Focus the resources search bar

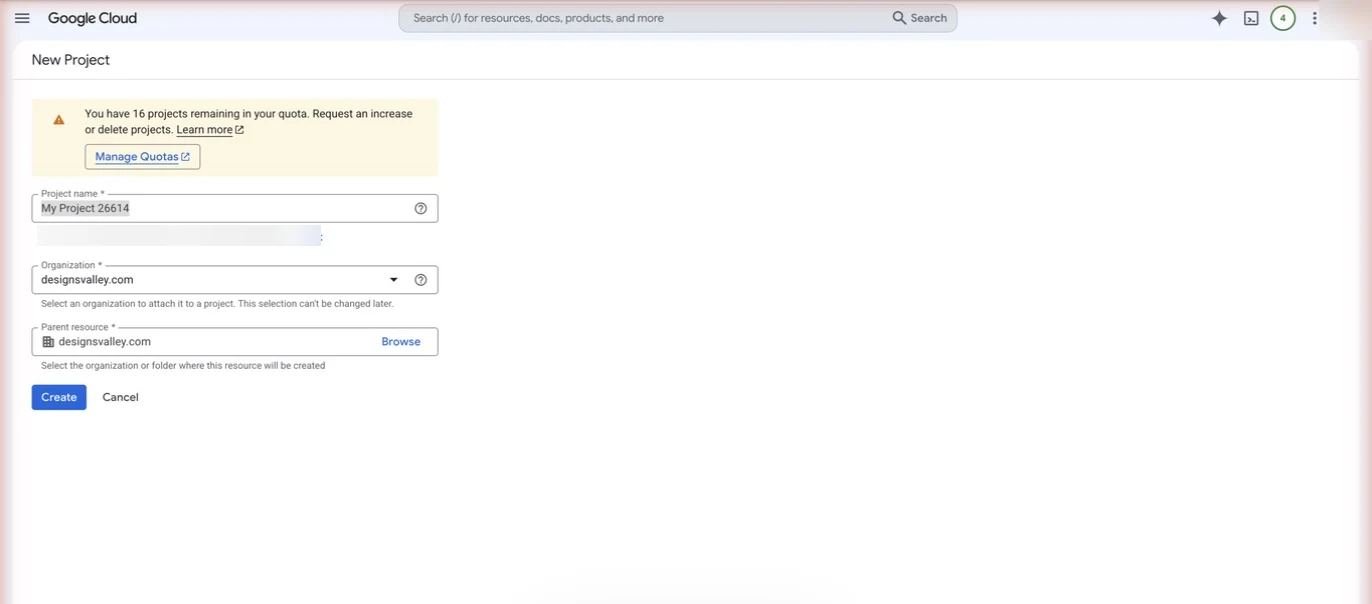pyautogui.click(x=677, y=18)
